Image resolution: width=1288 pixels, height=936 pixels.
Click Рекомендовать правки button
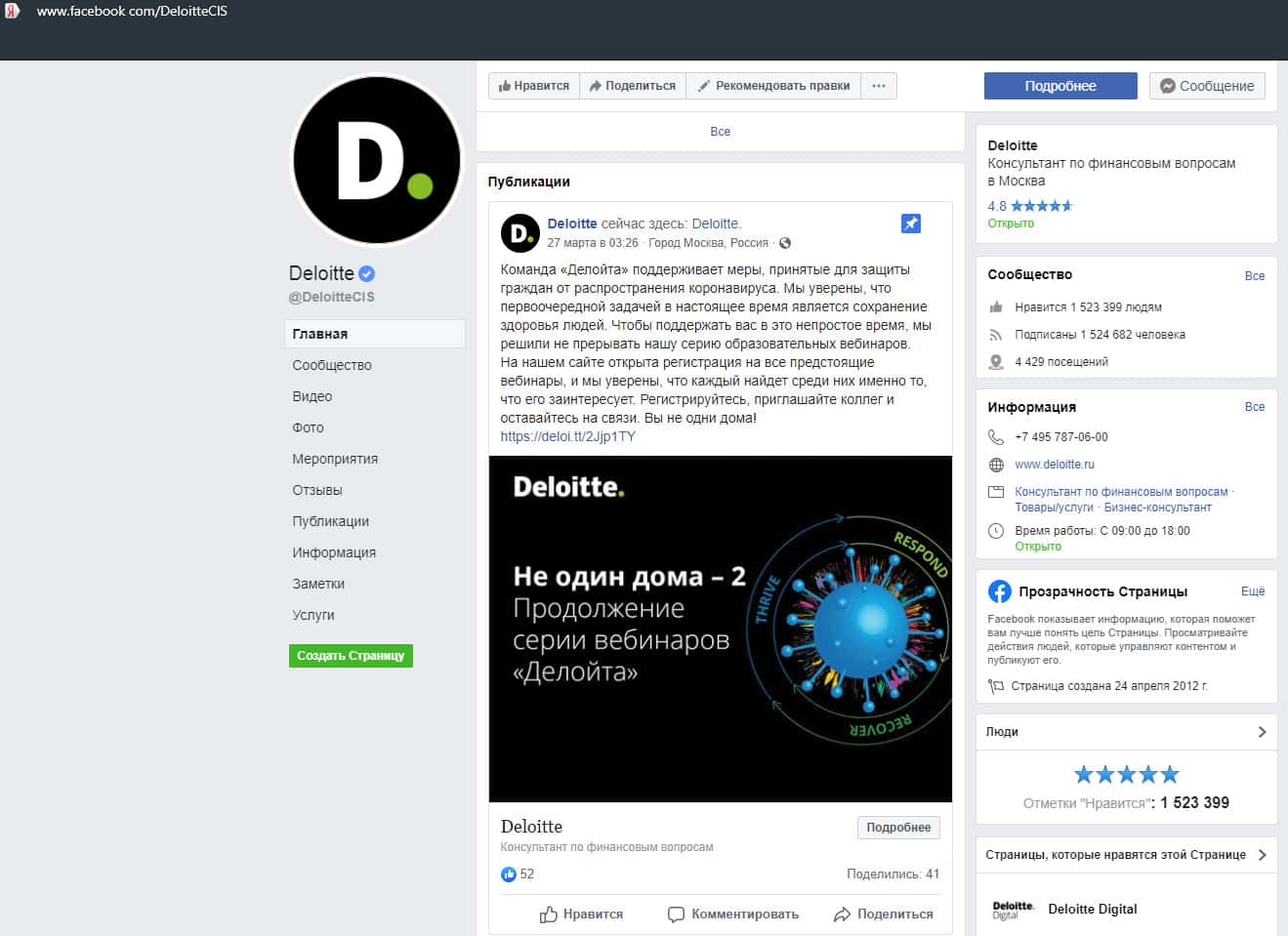[773, 86]
